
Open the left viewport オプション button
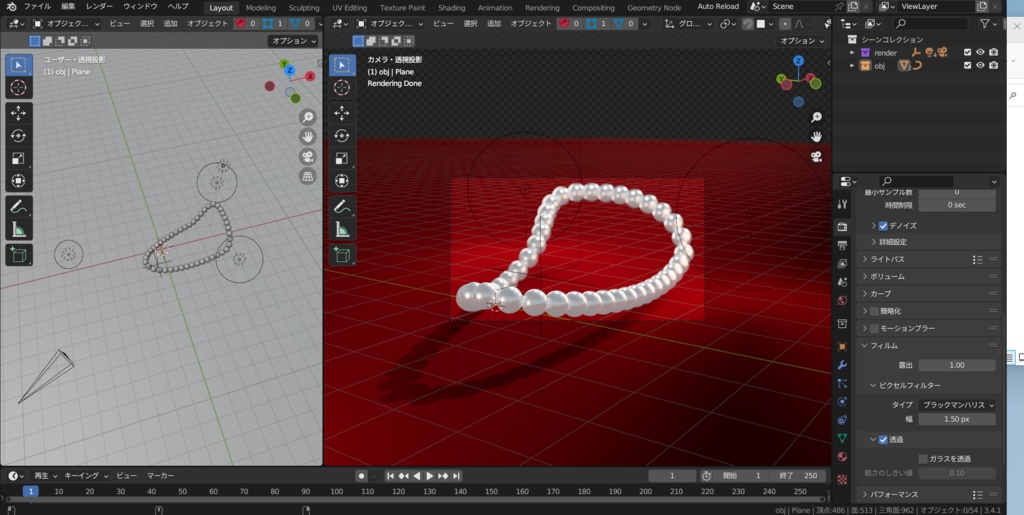[x=293, y=41]
